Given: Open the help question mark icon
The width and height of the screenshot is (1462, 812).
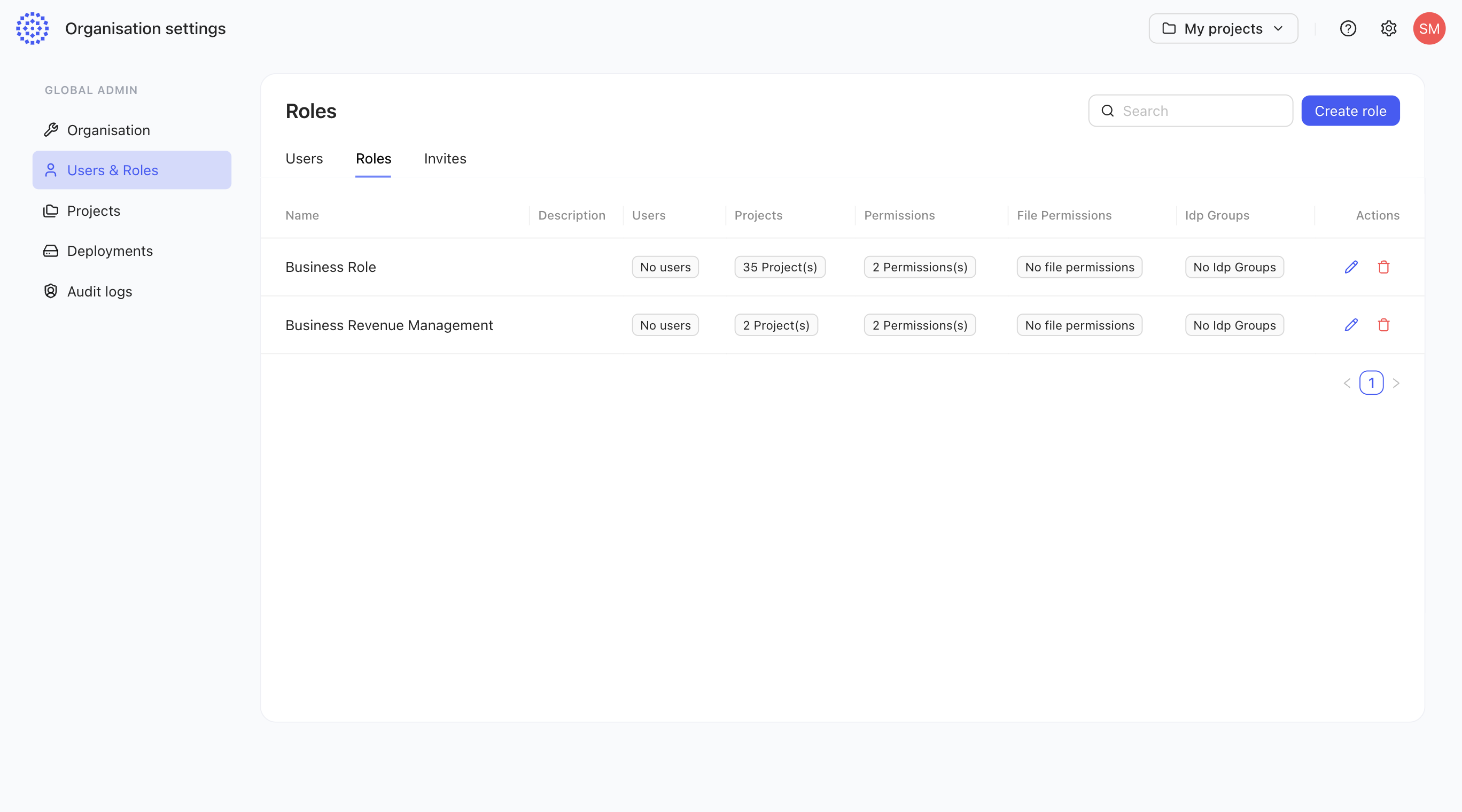Looking at the screenshot, I should click(1347, 28).
